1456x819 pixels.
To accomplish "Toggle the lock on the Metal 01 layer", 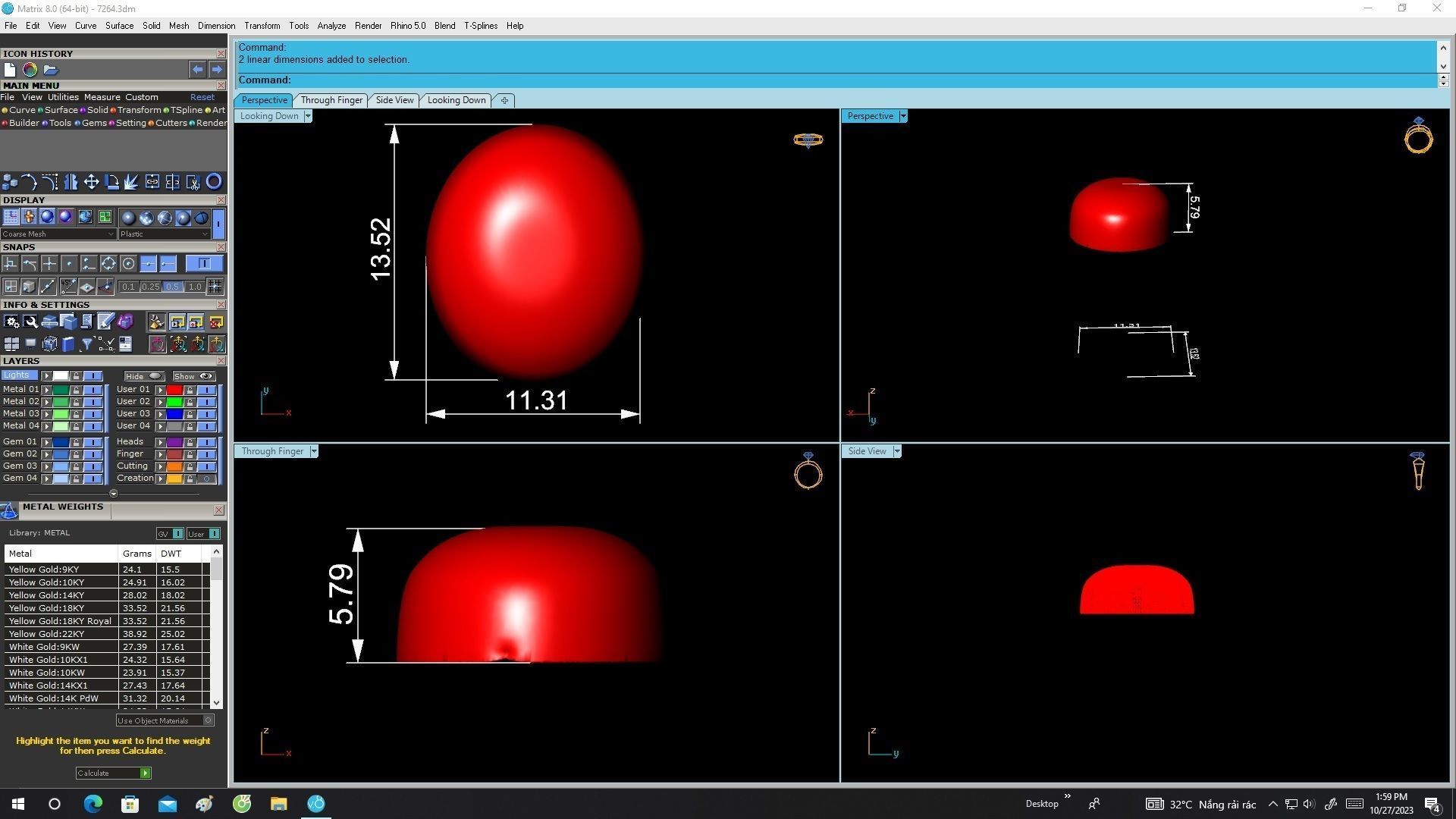I will tap(76, 390).
